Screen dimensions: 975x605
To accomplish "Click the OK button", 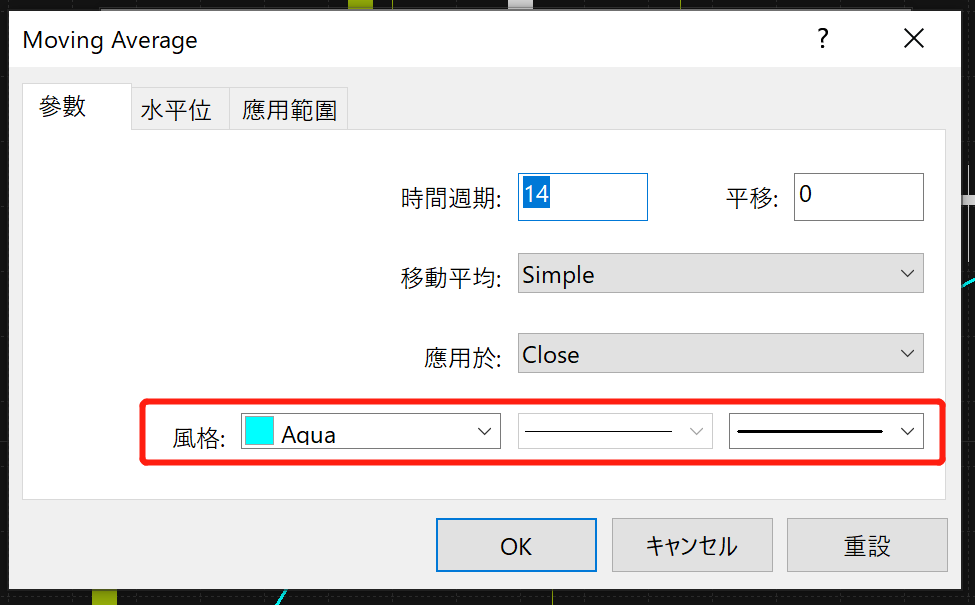I will pos(516,545).
